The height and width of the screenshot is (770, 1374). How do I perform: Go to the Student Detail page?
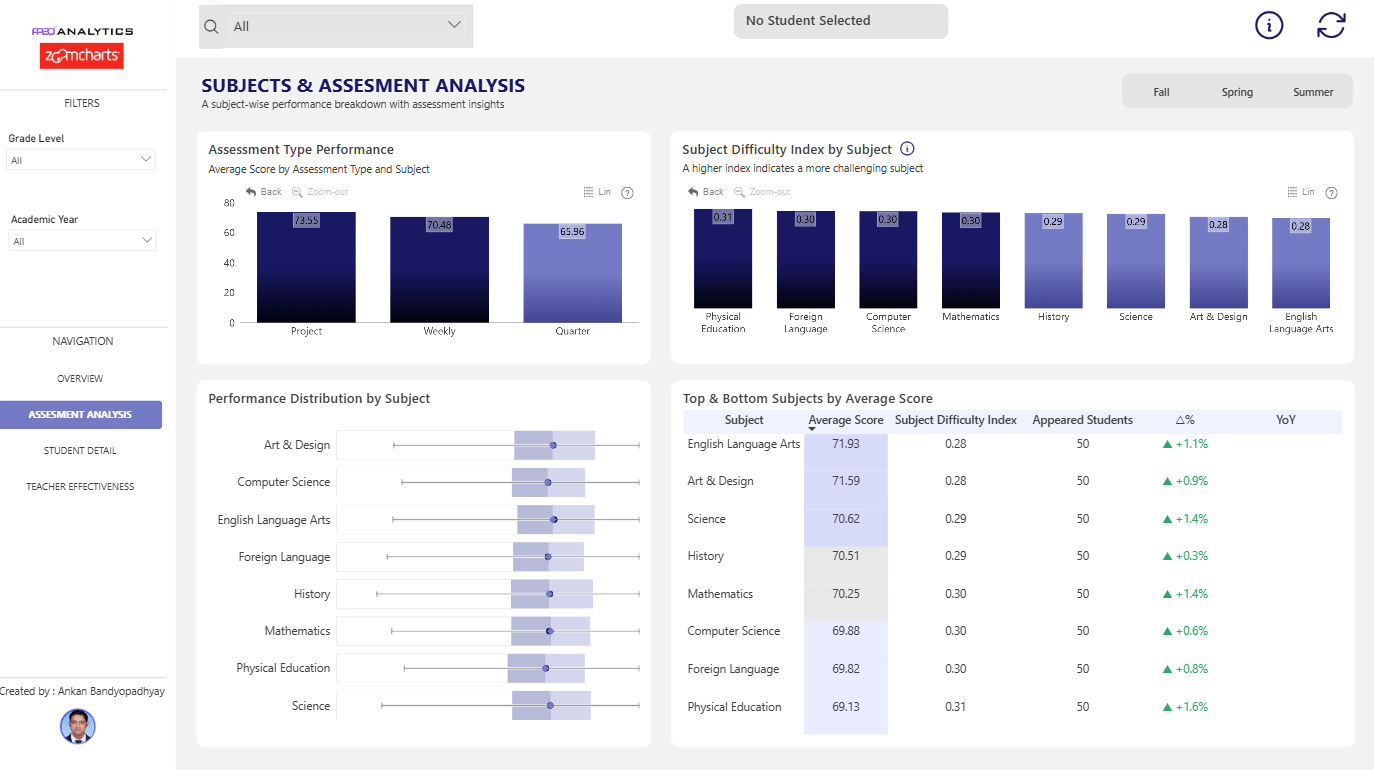pos(80,451)
